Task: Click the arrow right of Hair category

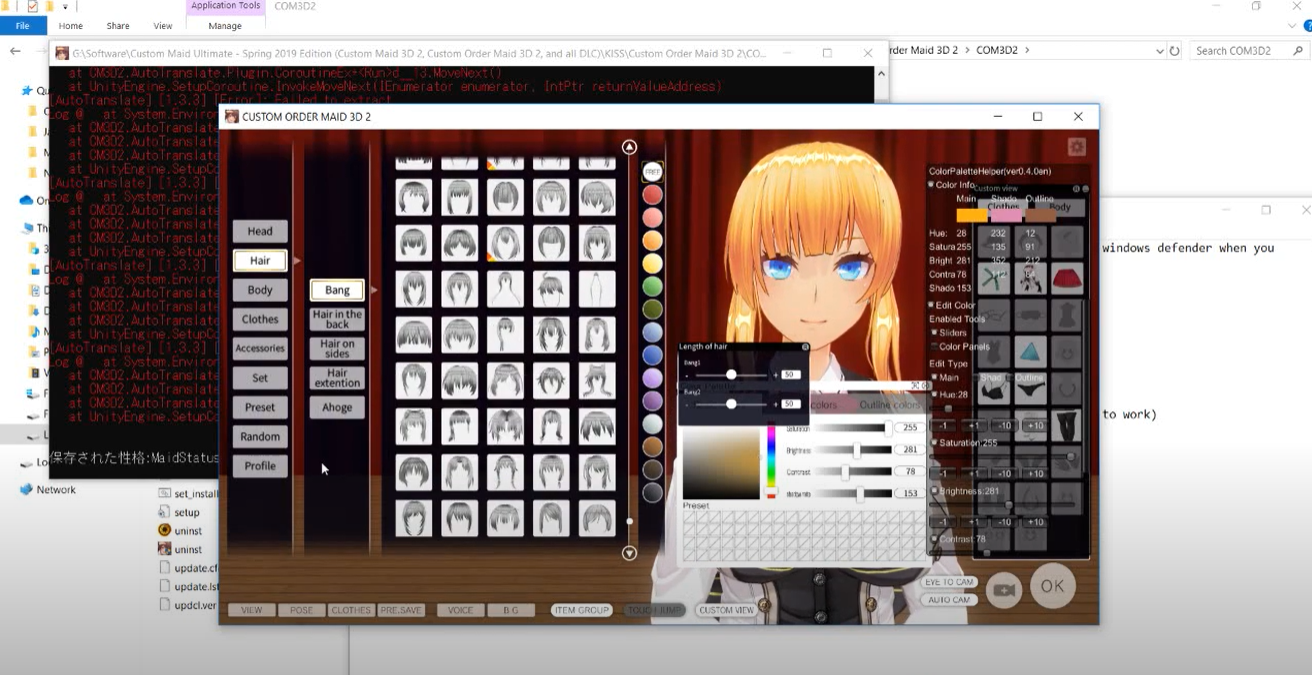Action: (x=296, y=261)
